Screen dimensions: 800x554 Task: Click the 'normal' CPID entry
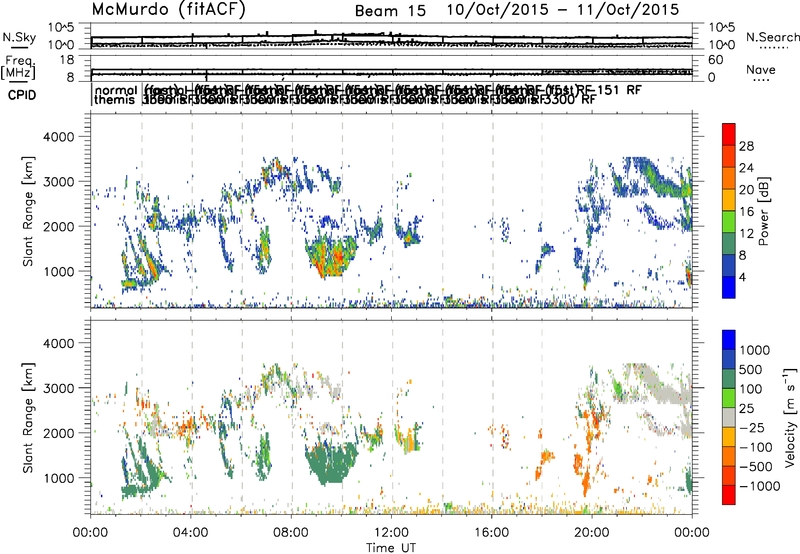click(116, 90)
